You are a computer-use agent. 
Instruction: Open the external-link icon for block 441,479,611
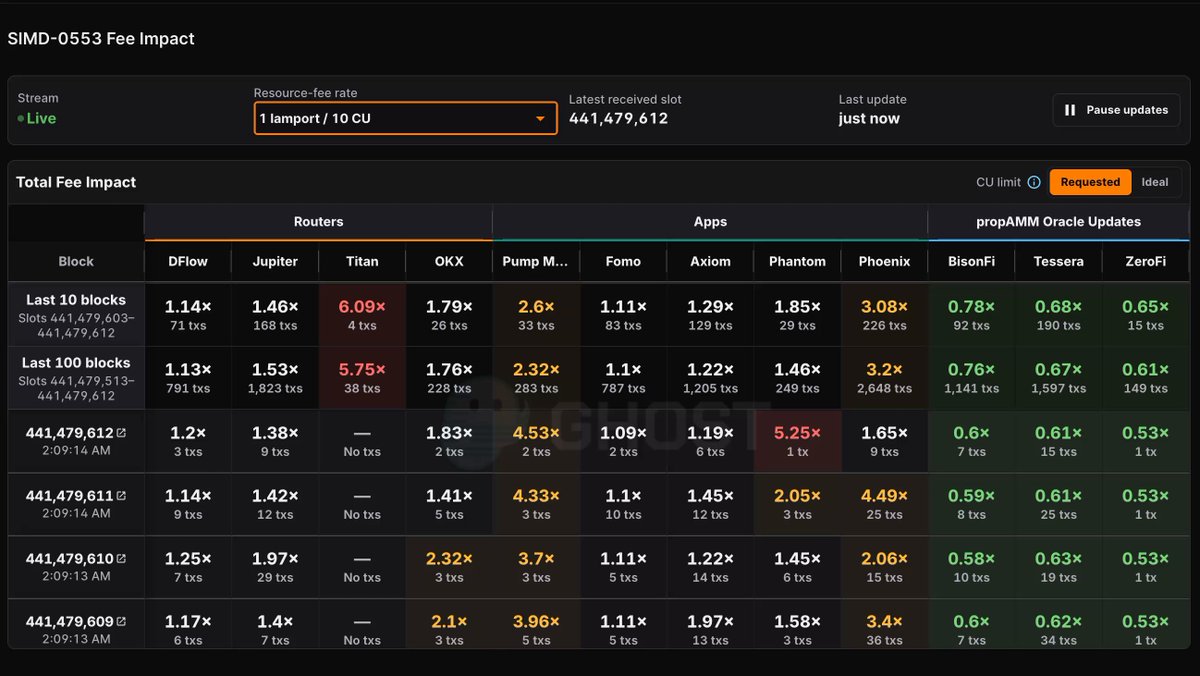pyautogui.click(x=121, y=496)
